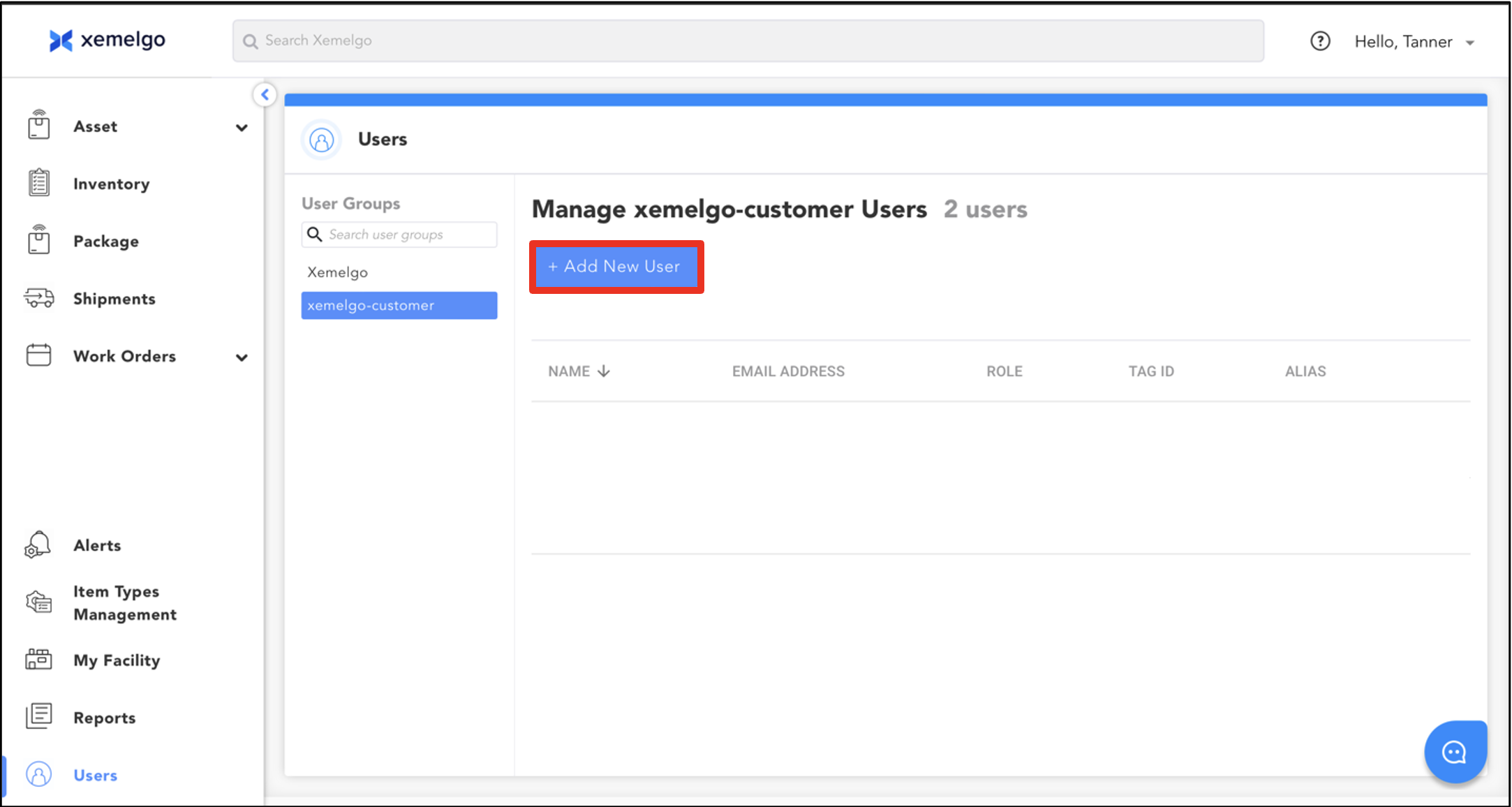Select the Xemelgo user group
The height and width of the screenshot is (807, 1512).
338,272
